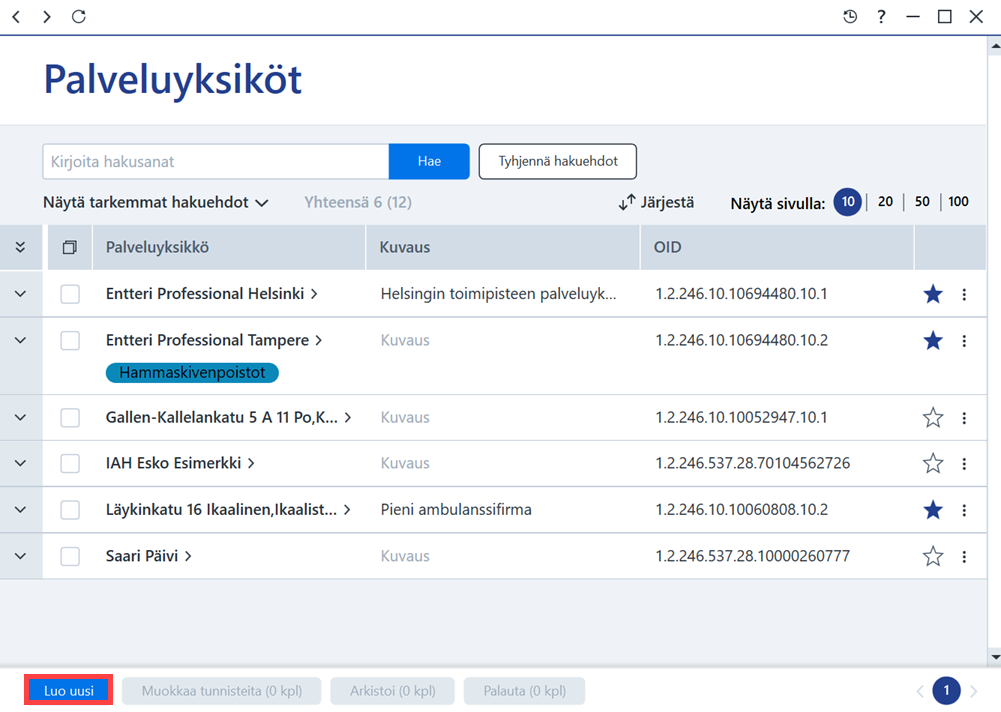Show 100 items per page
Viewport: 1001px width, 712px height.
point(958,202)
